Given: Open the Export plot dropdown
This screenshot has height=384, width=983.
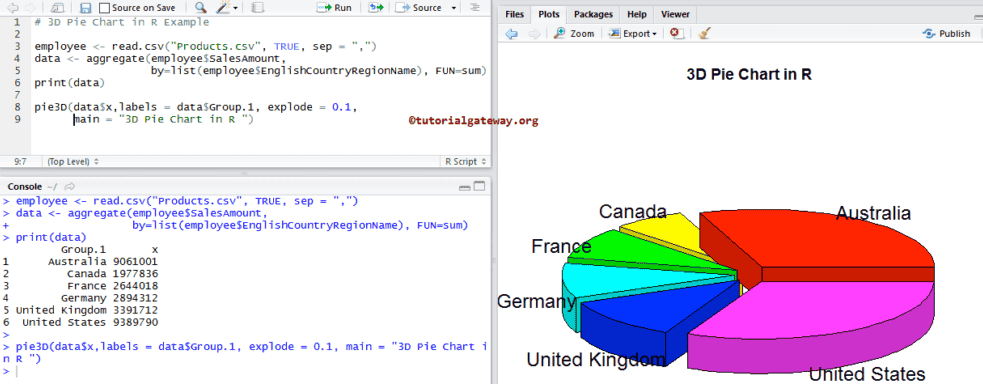Looking at the screenshot, I should pos(633,34).
